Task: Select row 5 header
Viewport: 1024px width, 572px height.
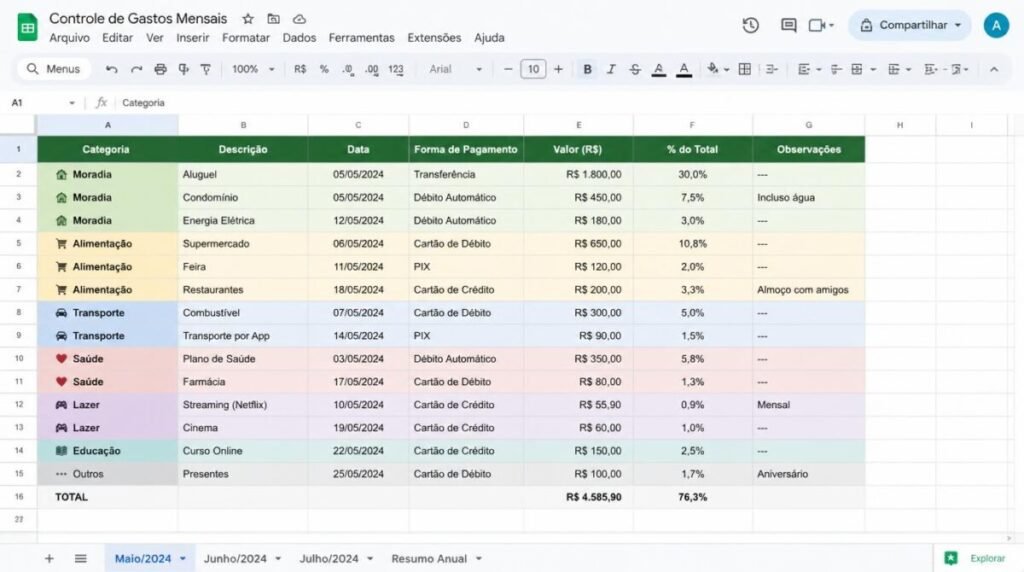Action: click(x=18, y=244)
